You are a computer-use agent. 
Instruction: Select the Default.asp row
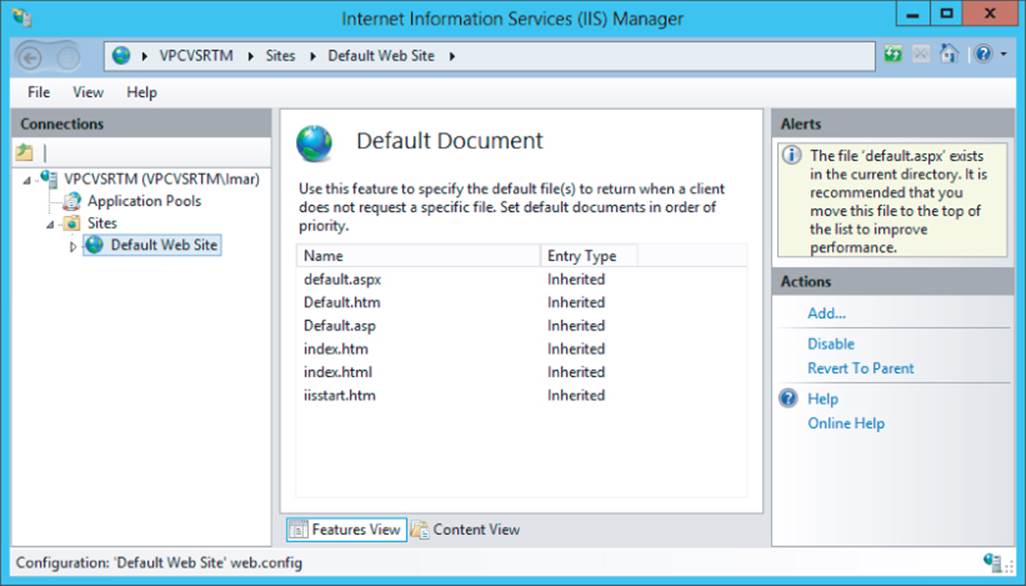point(521,326)
